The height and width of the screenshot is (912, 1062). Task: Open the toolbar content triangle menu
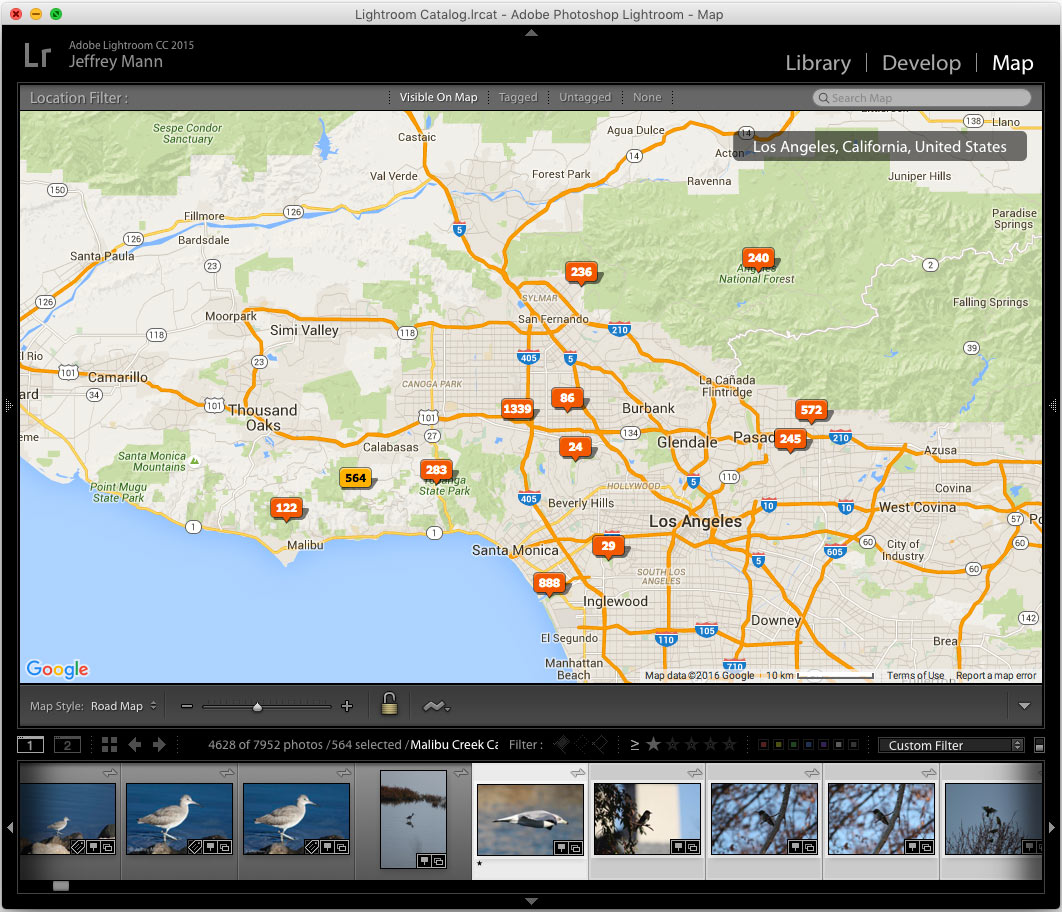pos(1024,706)
